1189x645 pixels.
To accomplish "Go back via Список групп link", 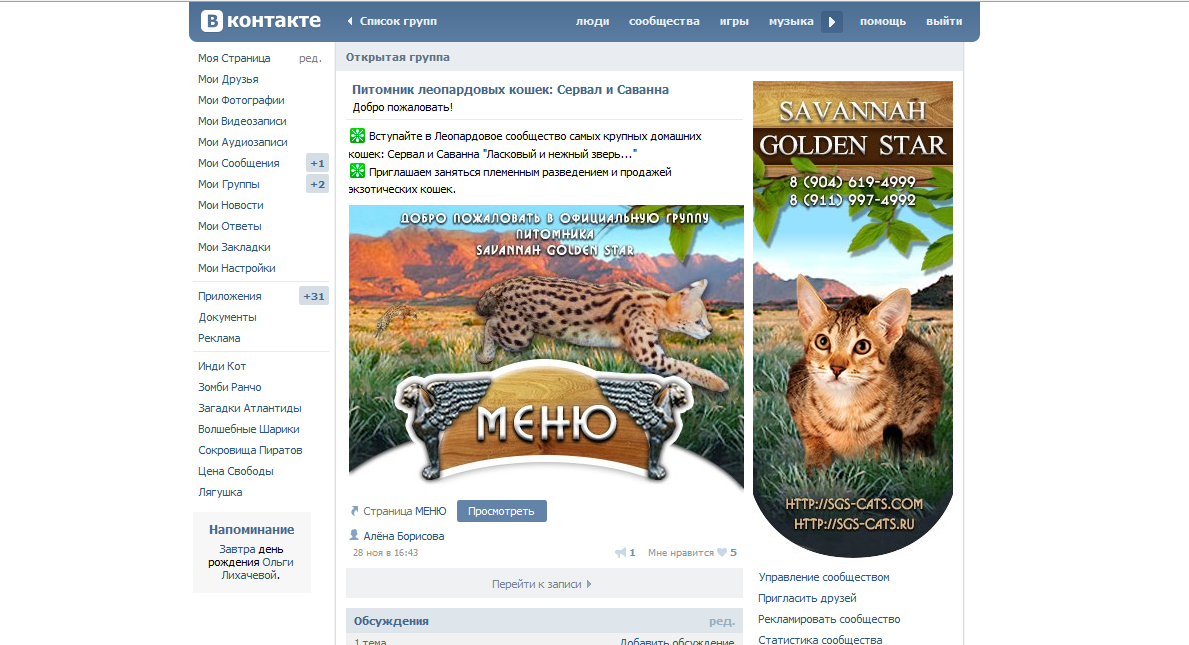I will 392,21.
